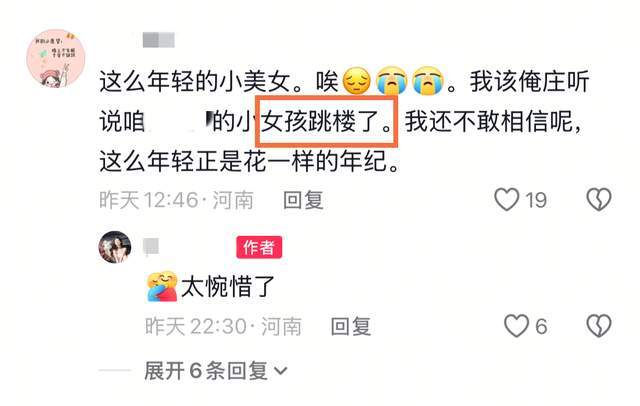Viewport: 640px width, 406px height.
Task: Reply to the top comment via 回复
Action: tap(303, 200)
